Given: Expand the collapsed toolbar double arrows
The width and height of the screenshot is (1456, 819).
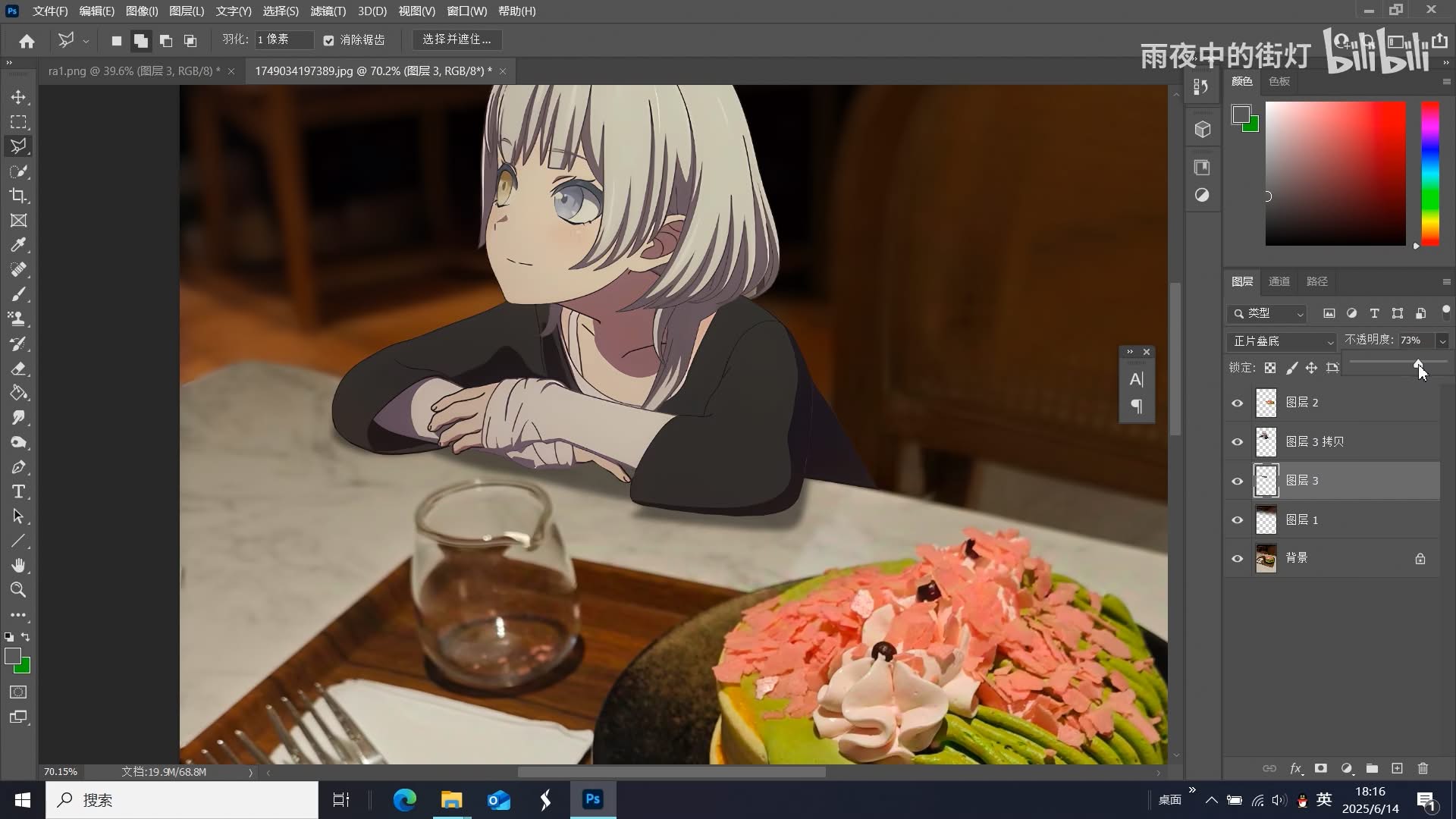Looking at the screenshot, I should click(x=9, y=63).
